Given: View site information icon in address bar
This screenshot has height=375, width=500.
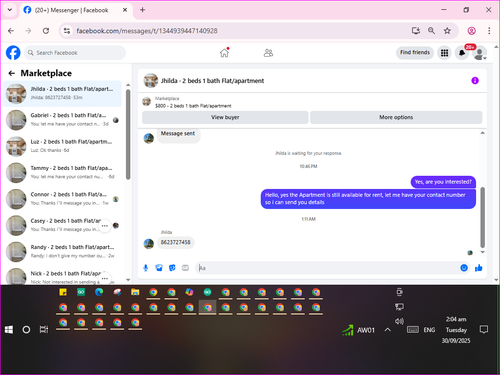Looking at the screenshot, I should coord(67,31).
